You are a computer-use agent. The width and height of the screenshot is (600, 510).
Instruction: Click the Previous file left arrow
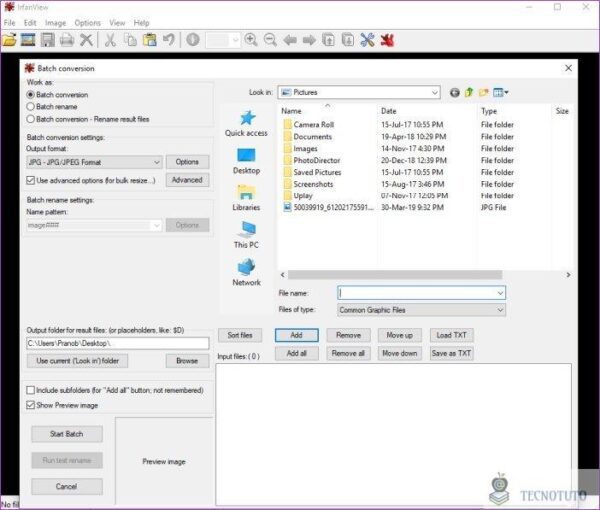tap(290, 40)
